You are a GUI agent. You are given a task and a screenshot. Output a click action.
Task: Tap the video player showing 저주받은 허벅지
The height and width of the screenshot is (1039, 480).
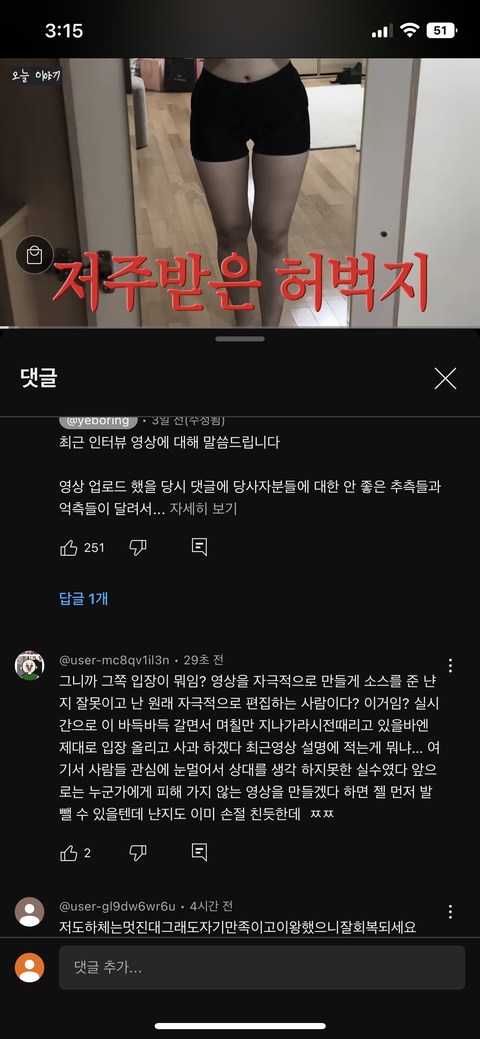pyautogui.click(x=240, y=192)
